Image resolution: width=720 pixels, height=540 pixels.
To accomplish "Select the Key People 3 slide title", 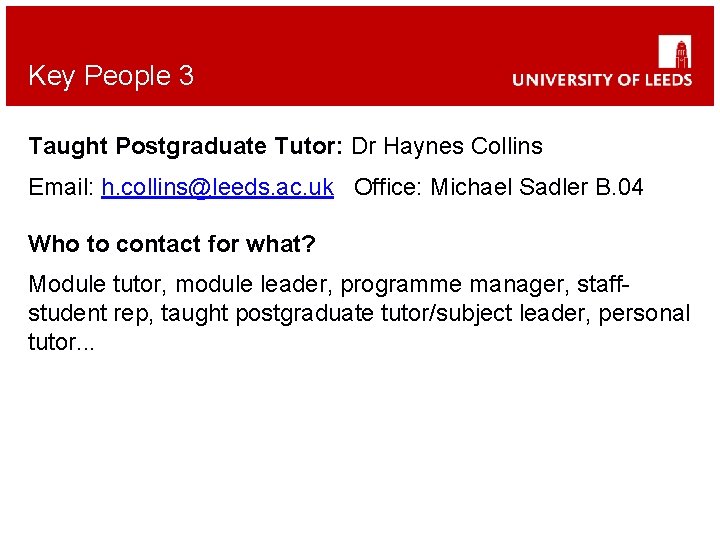I will (x=111, y=76).
